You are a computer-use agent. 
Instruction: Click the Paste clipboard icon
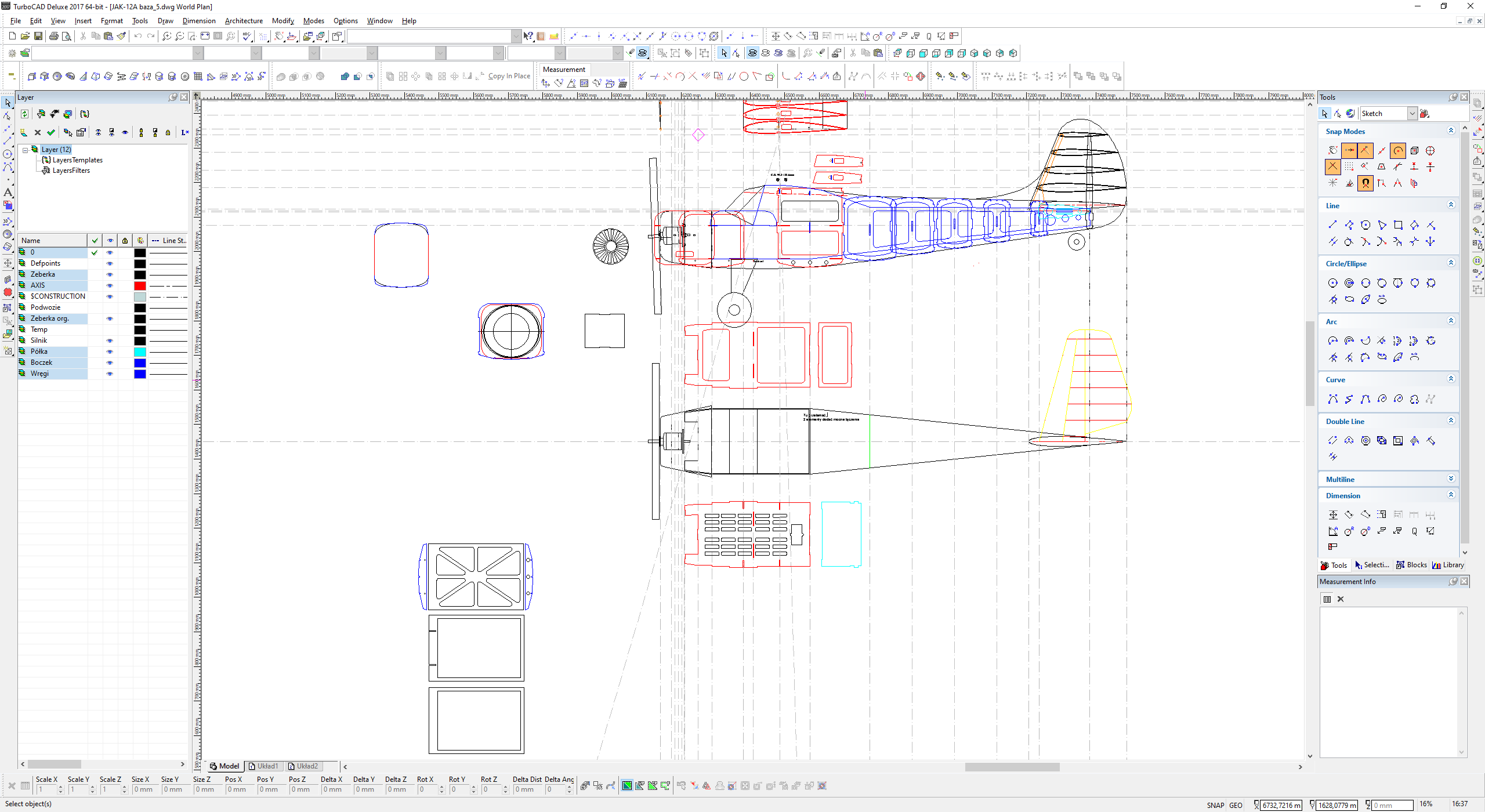(108, 36)
